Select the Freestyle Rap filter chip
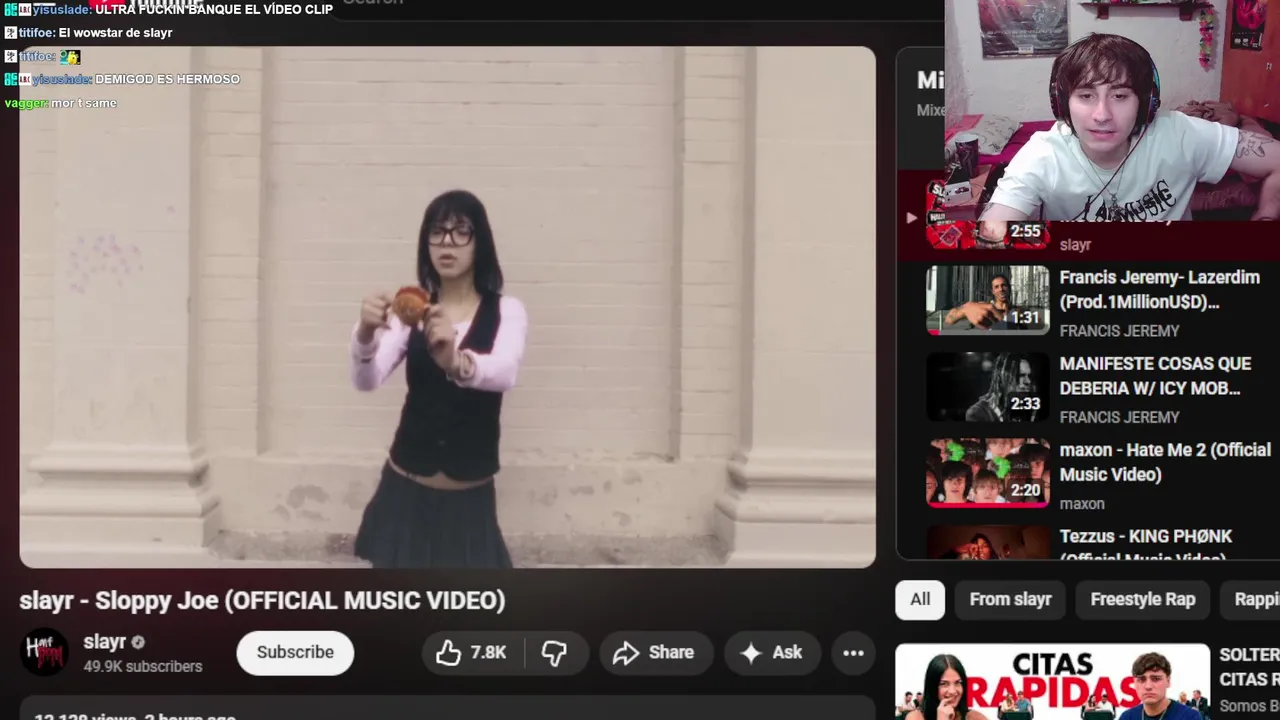Viewport: 1280px width, 720px height. coord(1143,600)
